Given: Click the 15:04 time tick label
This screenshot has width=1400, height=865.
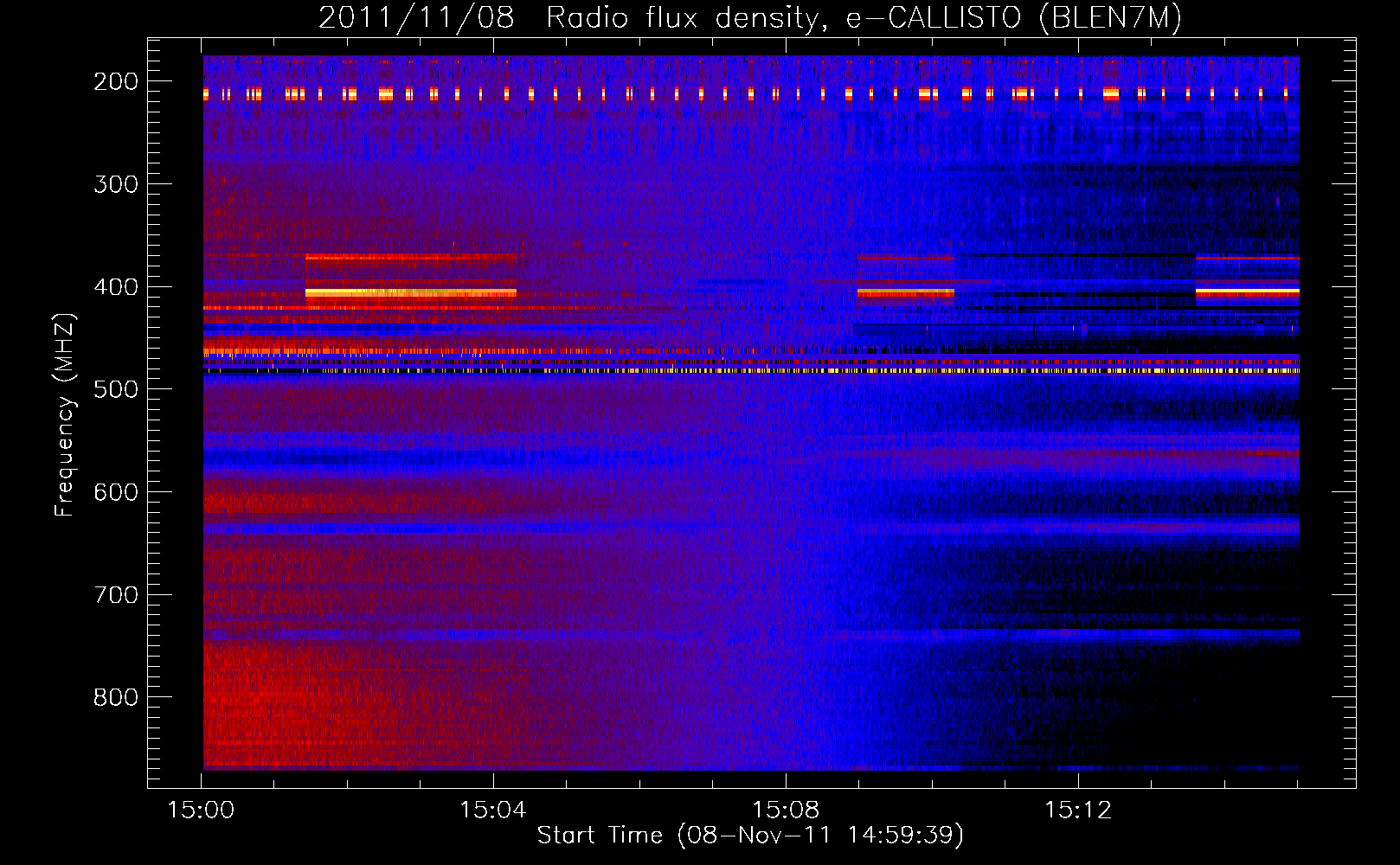Looking at the screenshot, I should tap(493, 810).
